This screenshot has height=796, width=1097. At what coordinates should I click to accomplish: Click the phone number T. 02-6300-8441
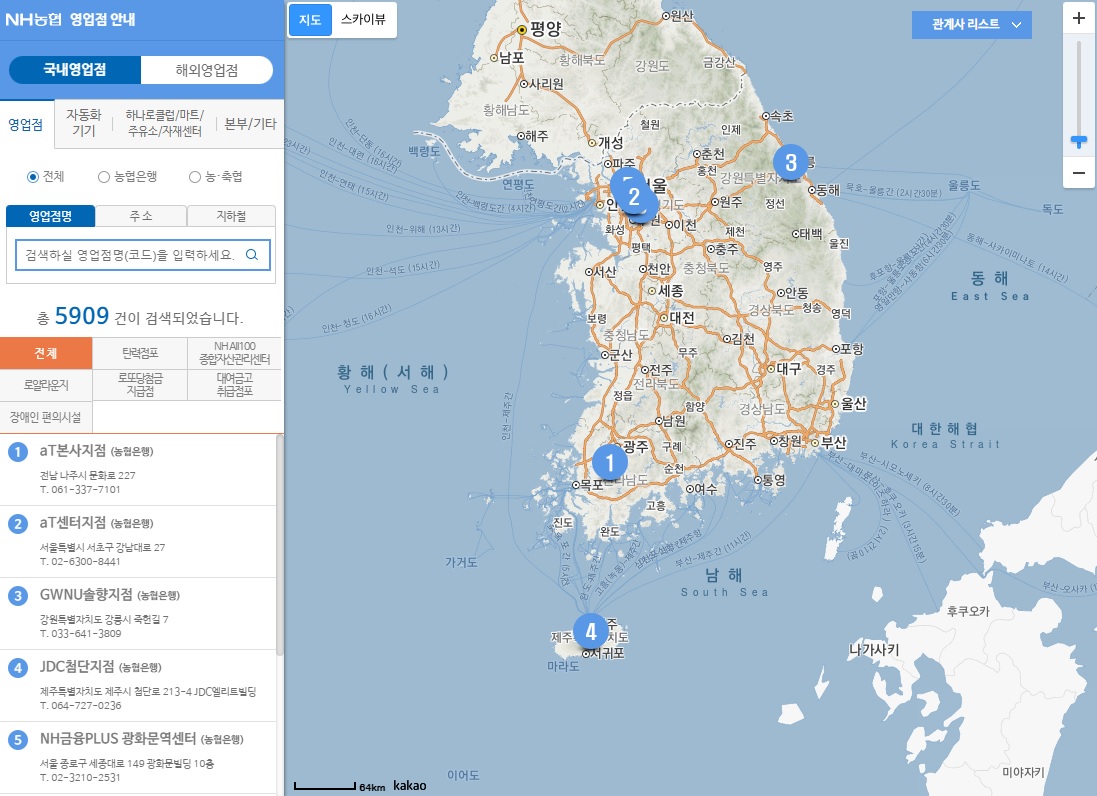click(x=80, y=562)
